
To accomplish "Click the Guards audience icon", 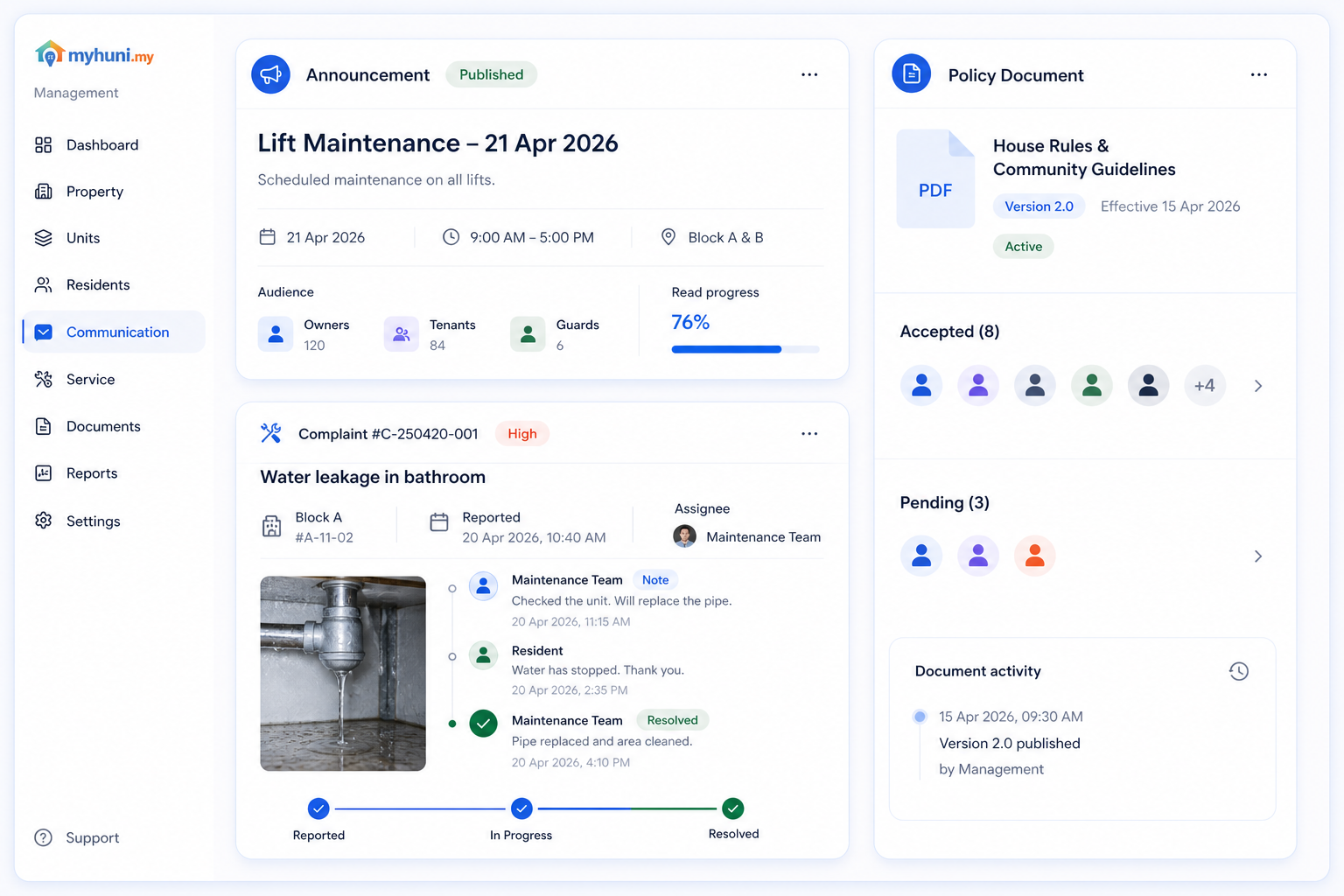I will [528, 334].
